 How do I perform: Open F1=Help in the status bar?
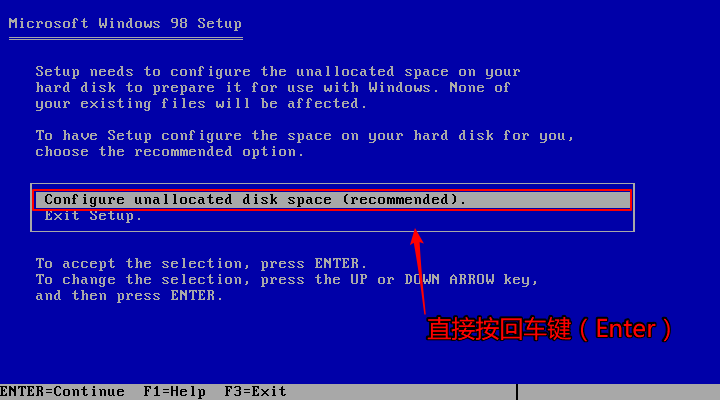click(174, 391)
